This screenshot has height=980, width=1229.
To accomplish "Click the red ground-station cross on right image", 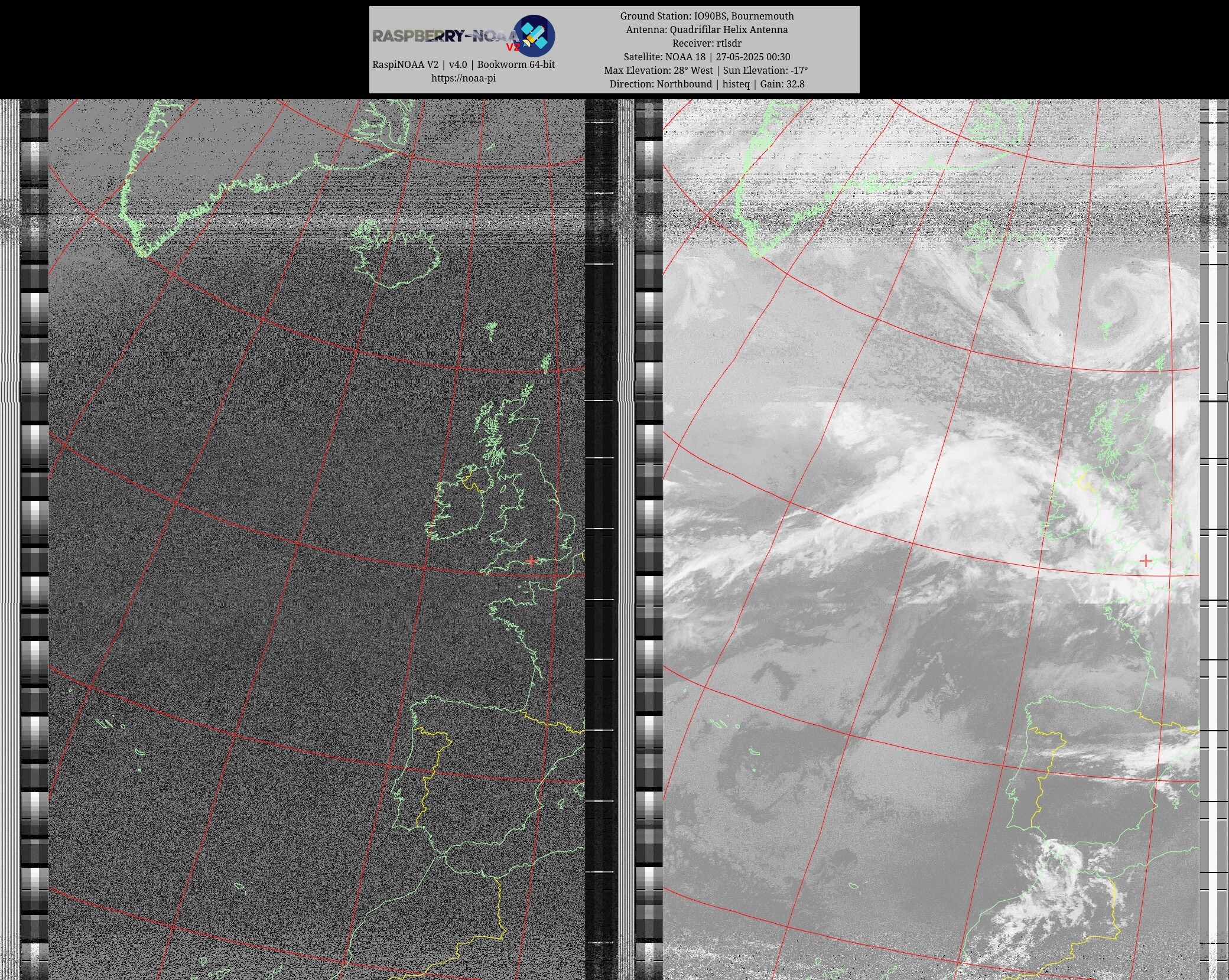I will click(1146, 561).
